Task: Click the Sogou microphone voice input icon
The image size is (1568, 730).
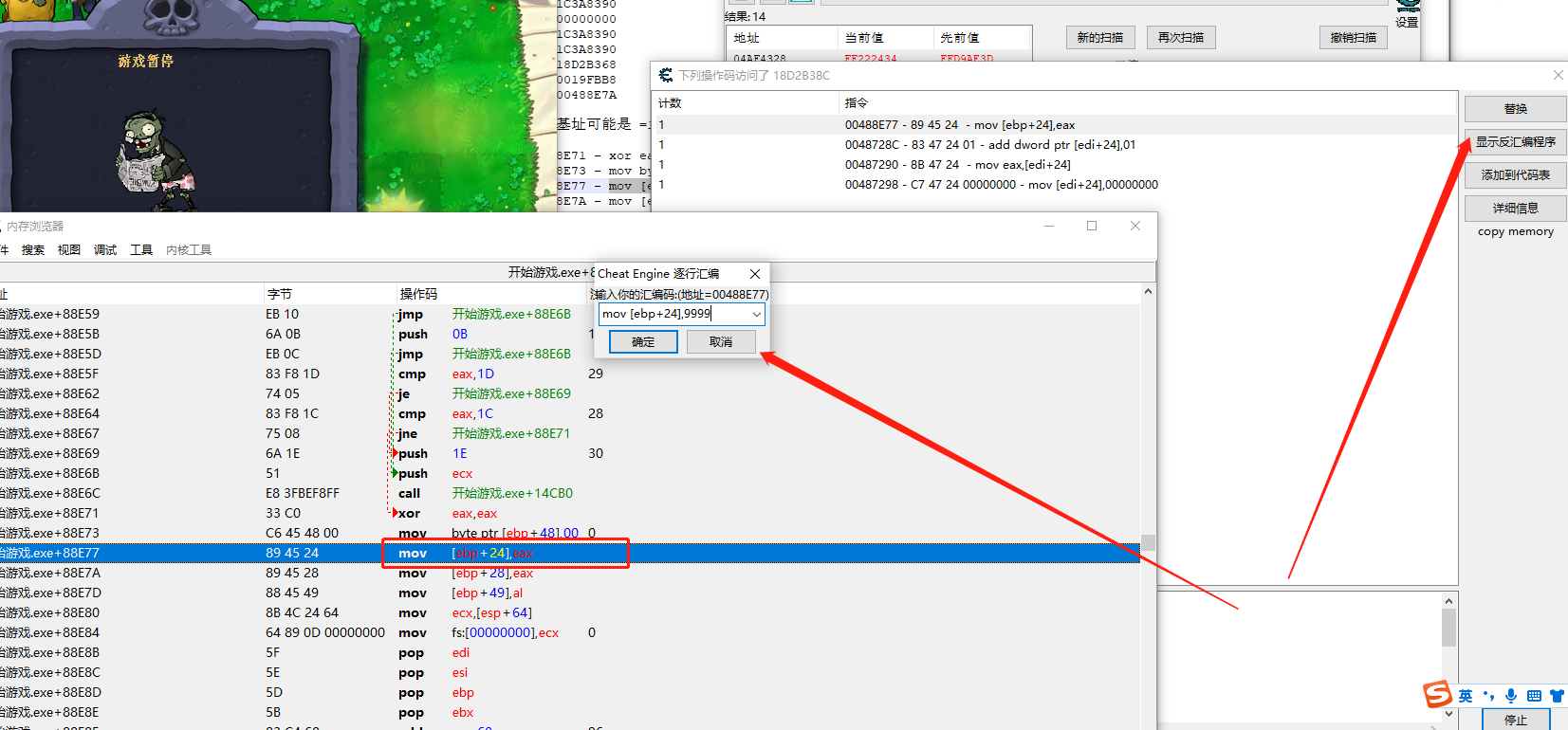Action: tap(1511, 696)
